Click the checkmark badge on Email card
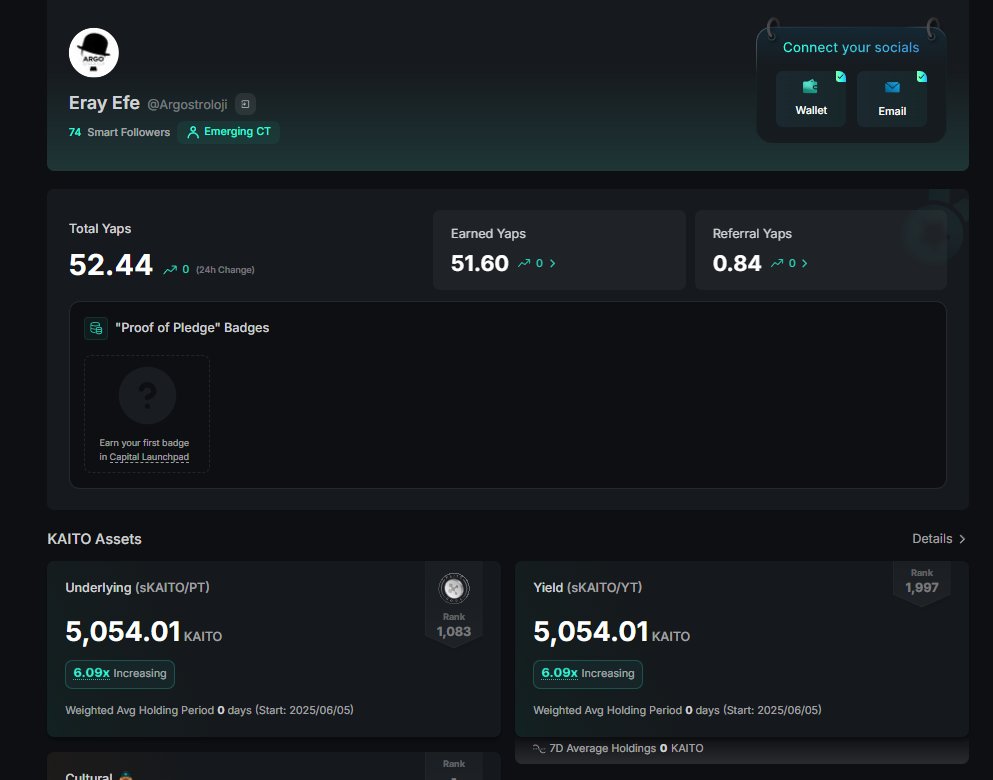This screenshot has height=780, width=993. pos(921,77)
